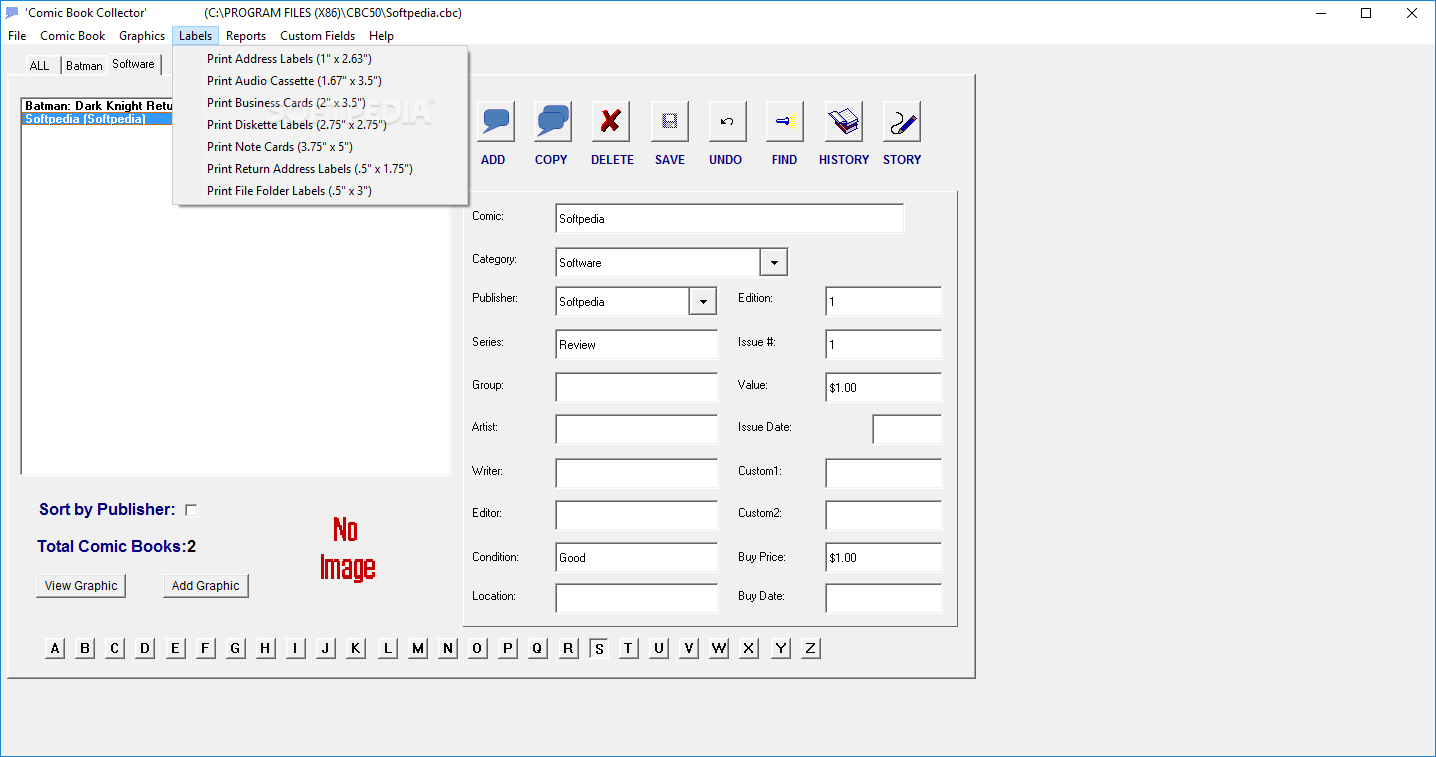Click the FIND toolbar icon
Viewport: 1436px width, 757px height.
click(x=784, y=122)
